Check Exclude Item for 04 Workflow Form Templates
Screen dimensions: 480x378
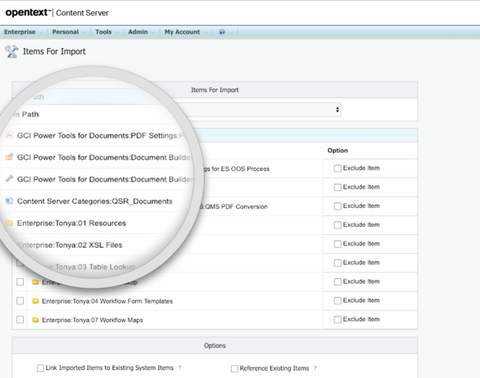point(338,301)
